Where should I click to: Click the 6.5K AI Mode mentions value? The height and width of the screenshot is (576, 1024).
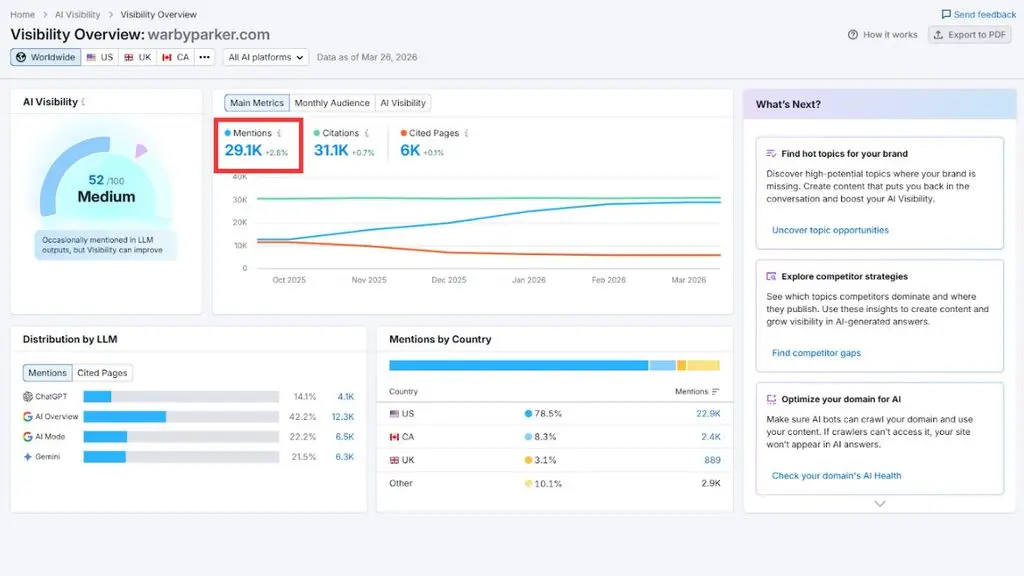pyautogui.click(x=344, y=436)
